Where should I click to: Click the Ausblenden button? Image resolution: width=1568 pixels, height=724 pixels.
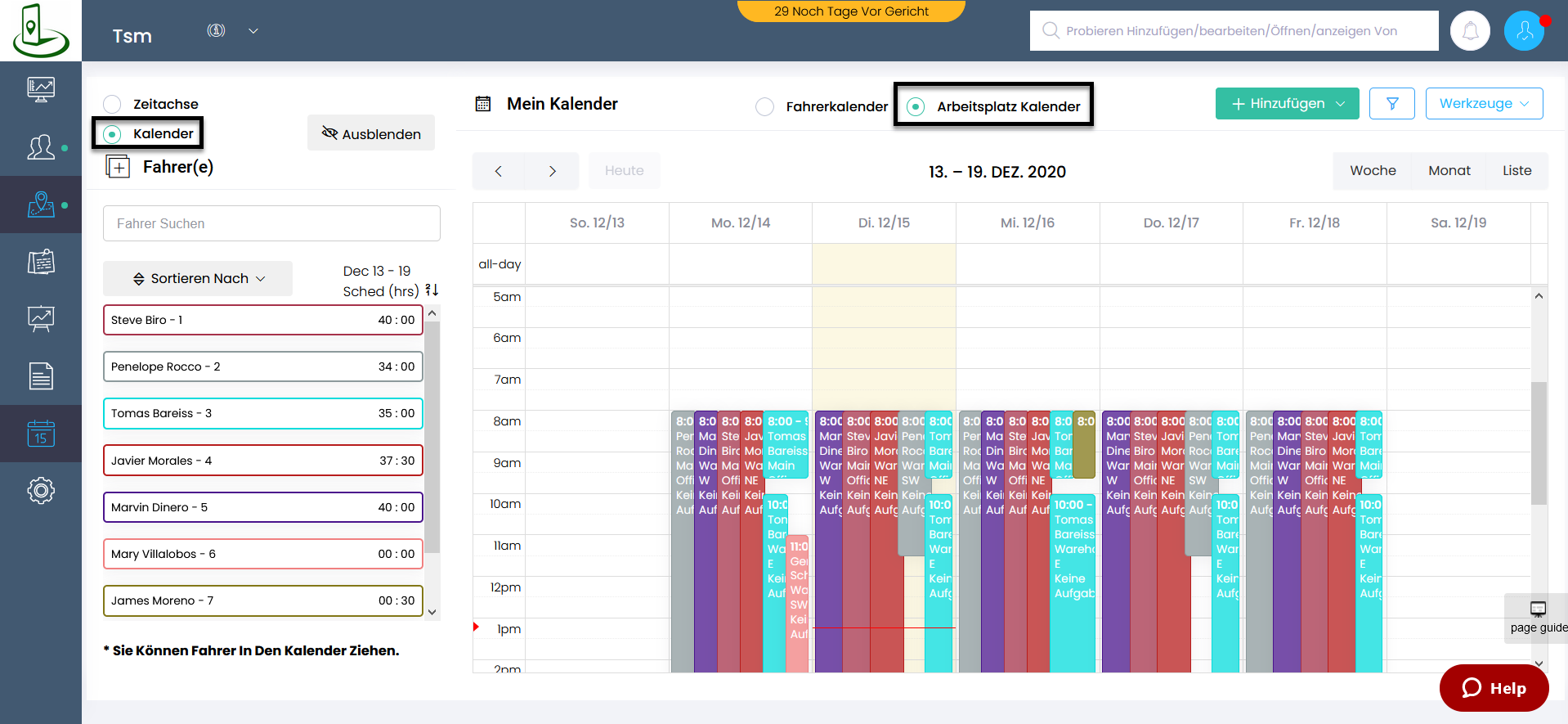tap(371, 133)
